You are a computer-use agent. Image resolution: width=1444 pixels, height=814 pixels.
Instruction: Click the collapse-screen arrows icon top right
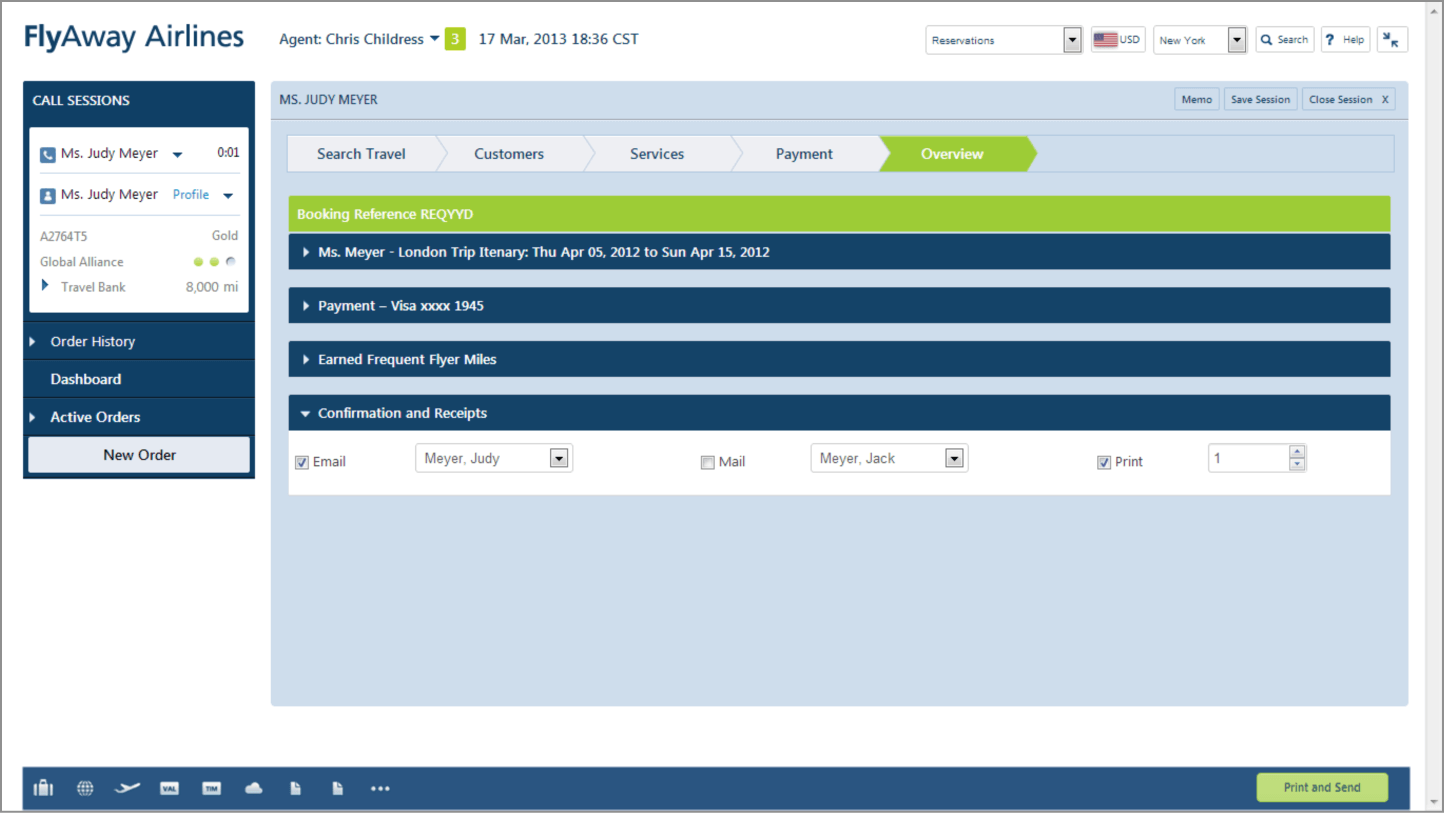click(x=1392, y=39)
